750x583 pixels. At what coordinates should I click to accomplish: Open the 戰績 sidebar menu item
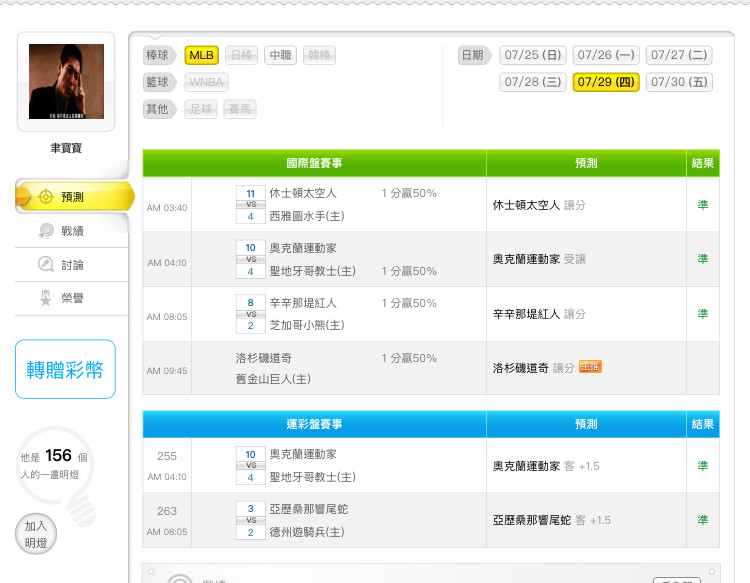(x=72, y=231)
